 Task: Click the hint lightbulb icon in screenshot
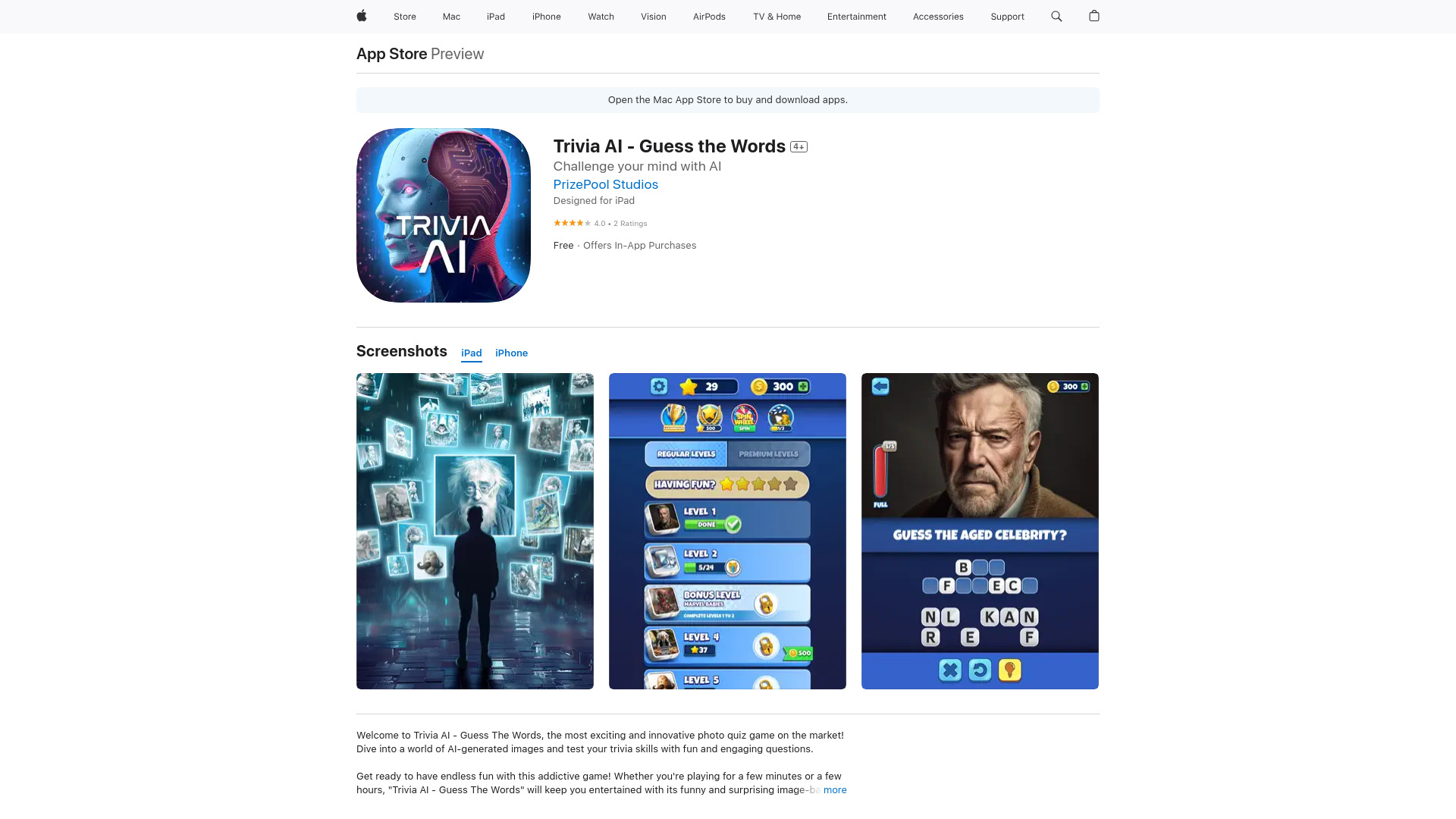click(1010, 670)
